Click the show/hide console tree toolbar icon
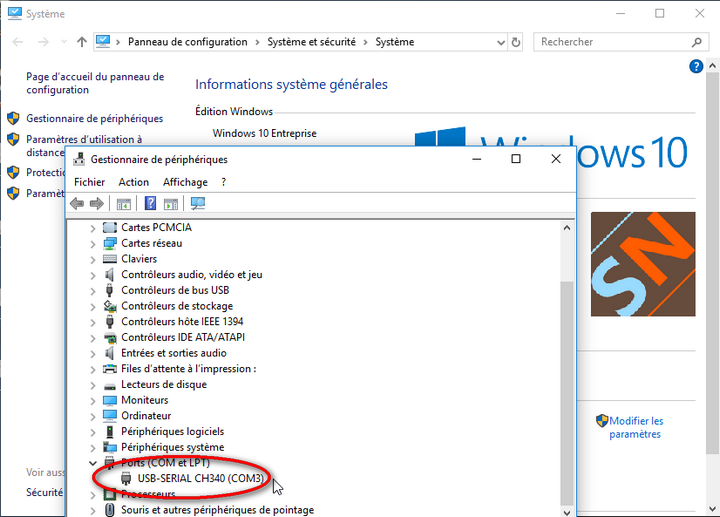 coord(124,204)
